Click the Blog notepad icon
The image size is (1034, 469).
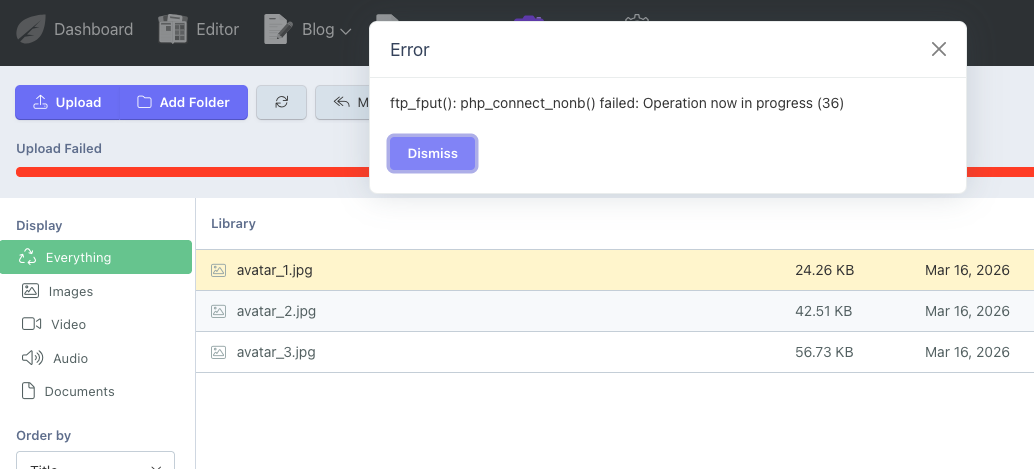277,29
